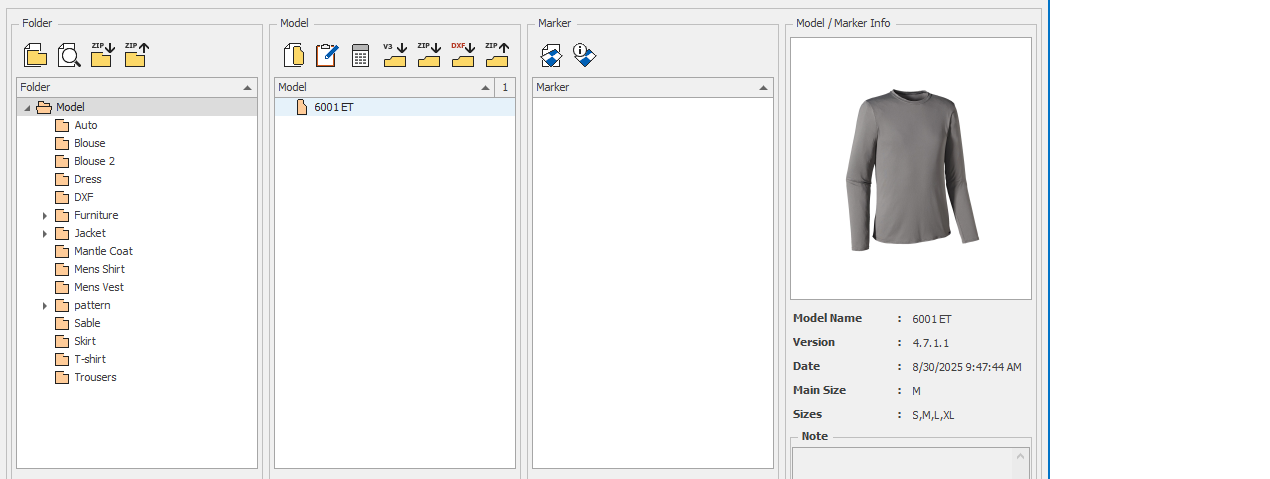Click the search folder magnifier icon
1270x479 pixels.
pos(68,55)
